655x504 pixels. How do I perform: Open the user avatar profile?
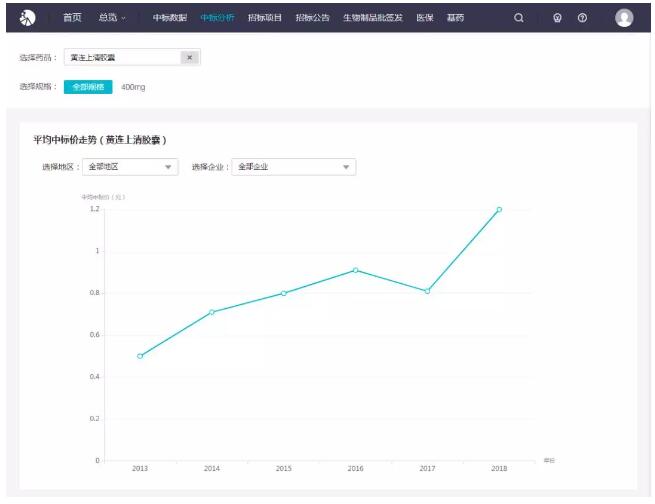point(624,18)
